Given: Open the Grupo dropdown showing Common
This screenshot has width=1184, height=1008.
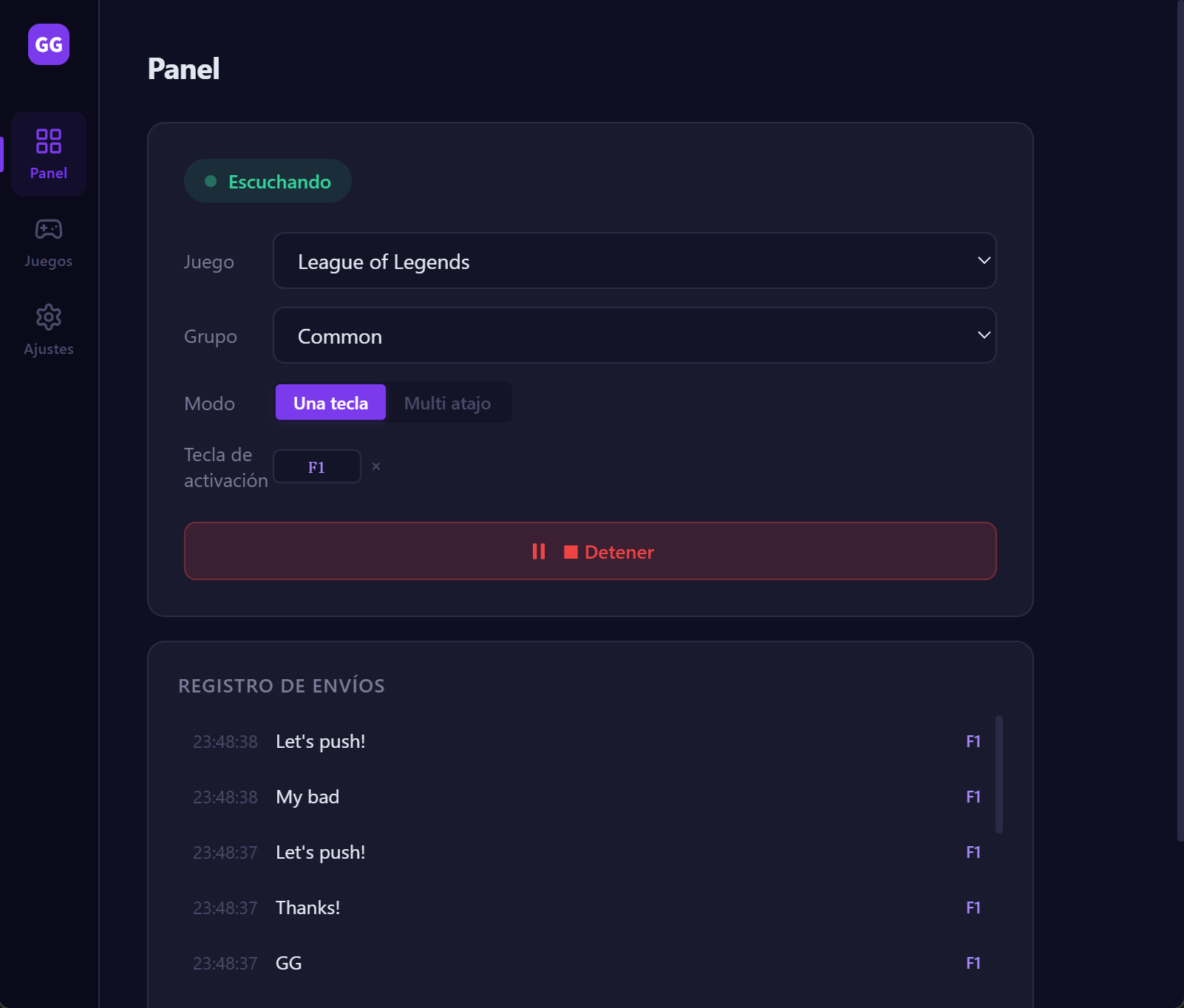Looking at the screenshot, I should [634, 335].
